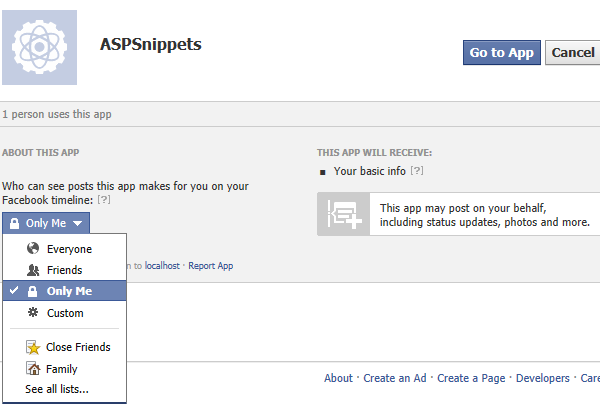Select Everyone from the privacy menu

[64, 249]
